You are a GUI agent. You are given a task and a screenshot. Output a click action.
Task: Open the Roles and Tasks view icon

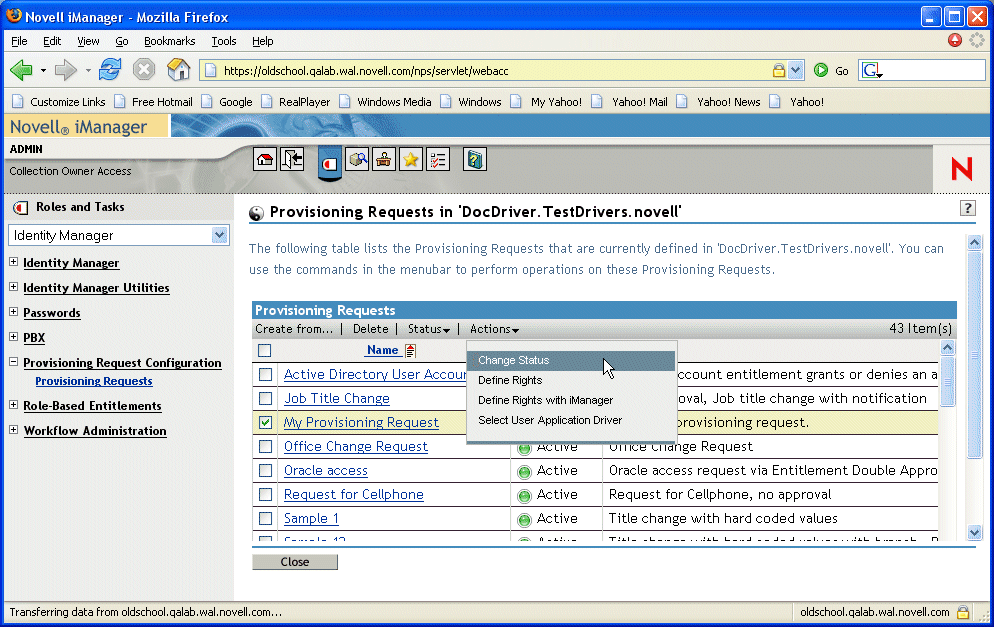click(330, 164)
